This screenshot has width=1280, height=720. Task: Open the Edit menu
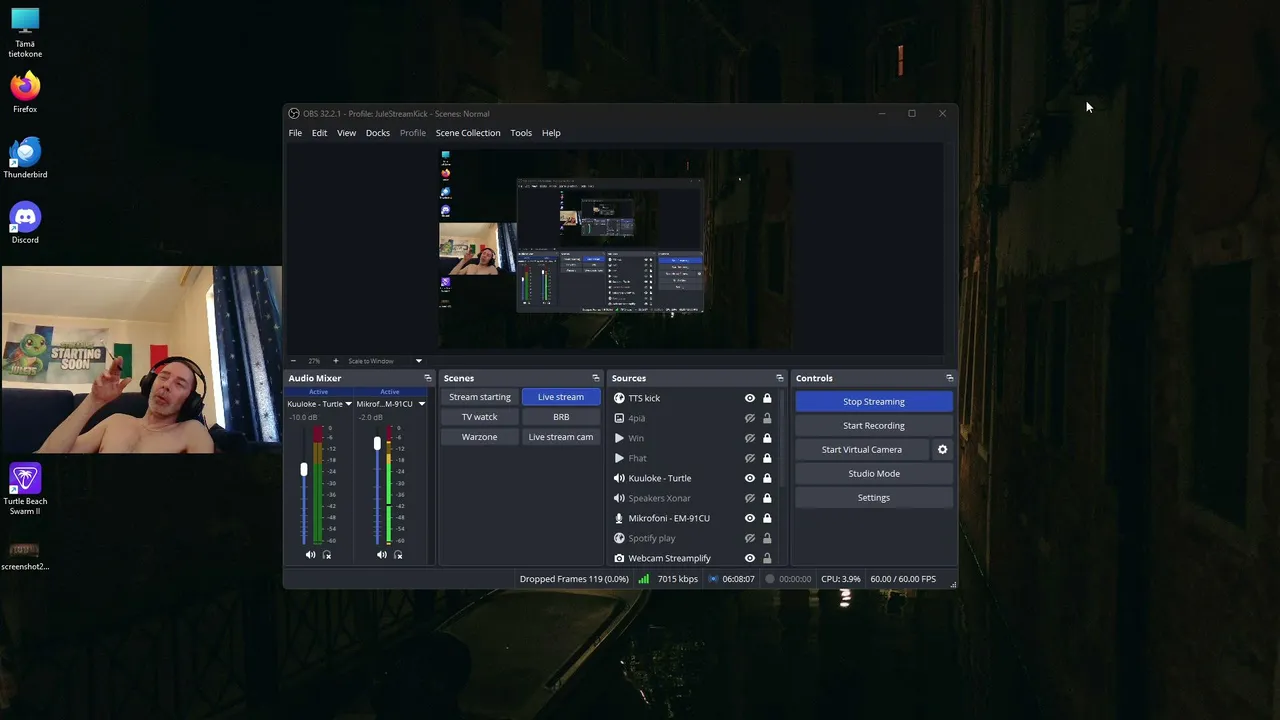click(x=319, y=133)
